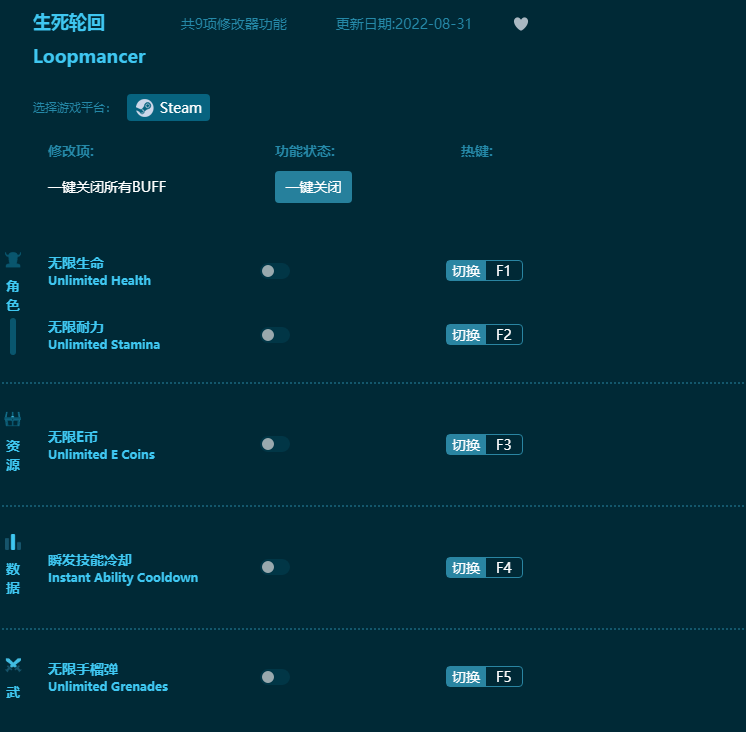Click the 生死轮回 game title

(69, 22)
